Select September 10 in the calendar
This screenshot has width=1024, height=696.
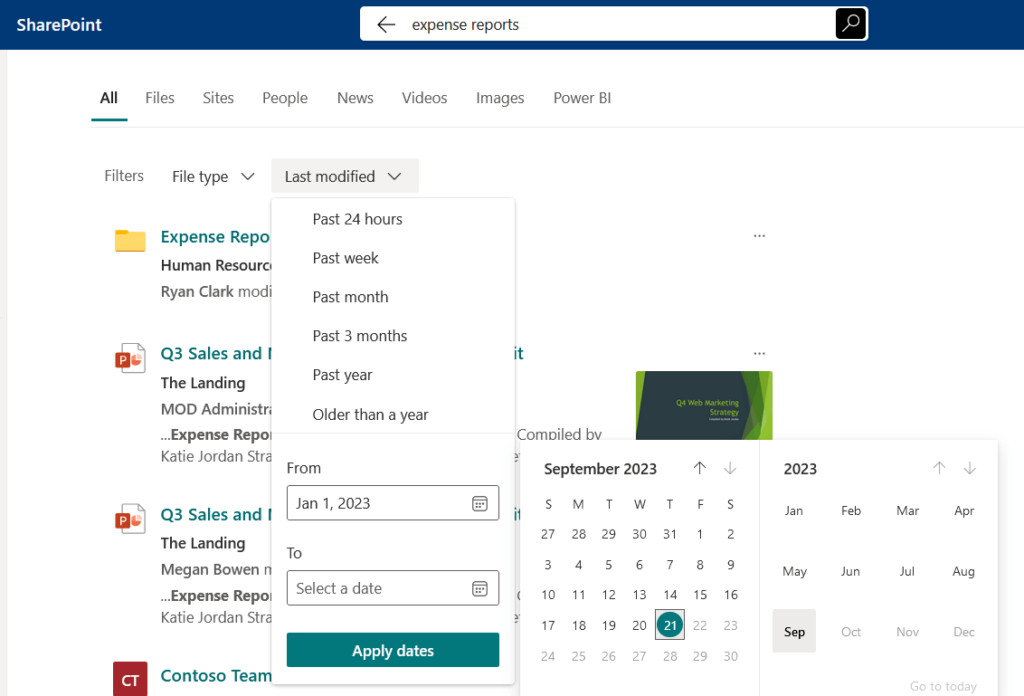(548, 595)
